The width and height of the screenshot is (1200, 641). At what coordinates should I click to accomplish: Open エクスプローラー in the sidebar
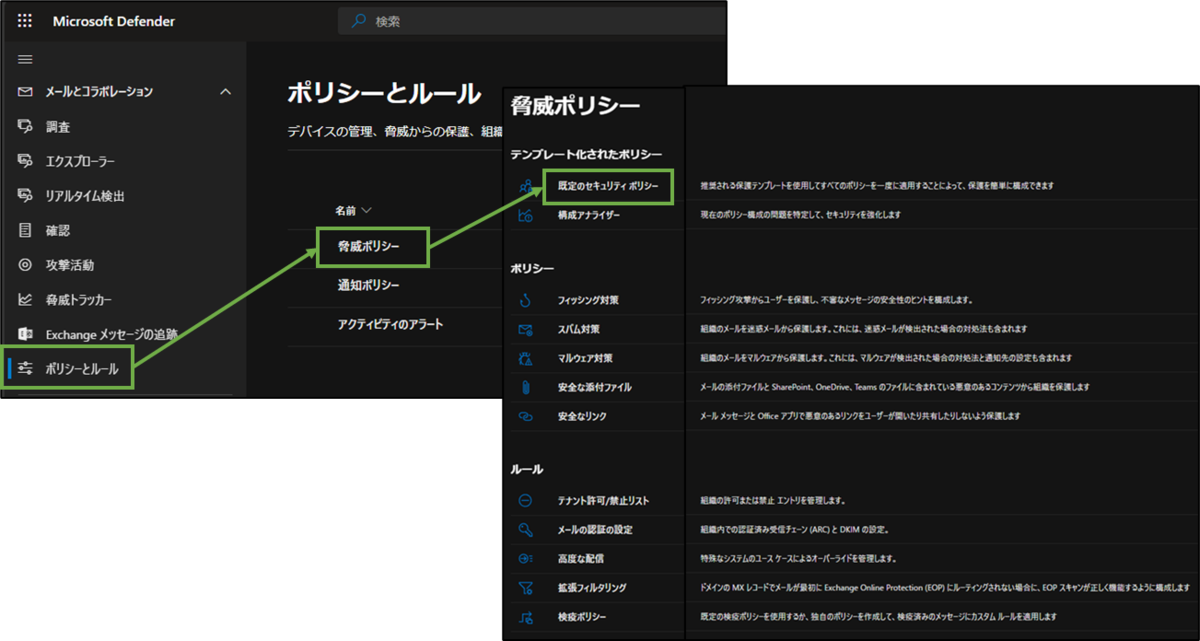(x=80, y=161)
